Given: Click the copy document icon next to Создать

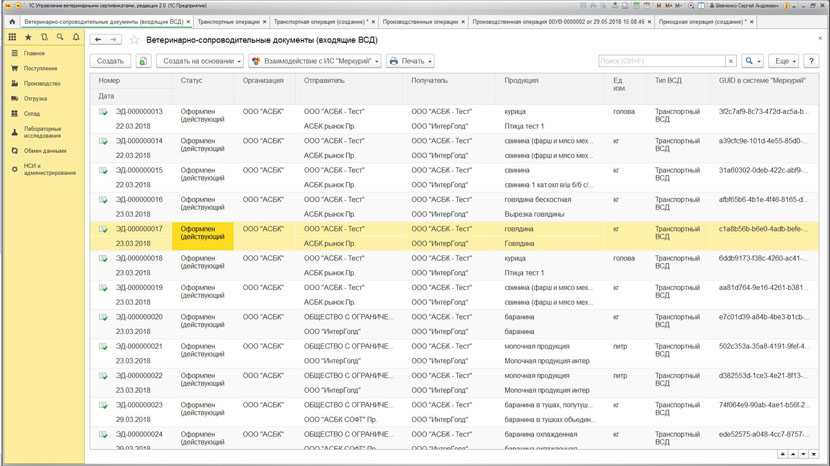Looking at the screenshot, I should pyautogui.click(x=143, y=61).
